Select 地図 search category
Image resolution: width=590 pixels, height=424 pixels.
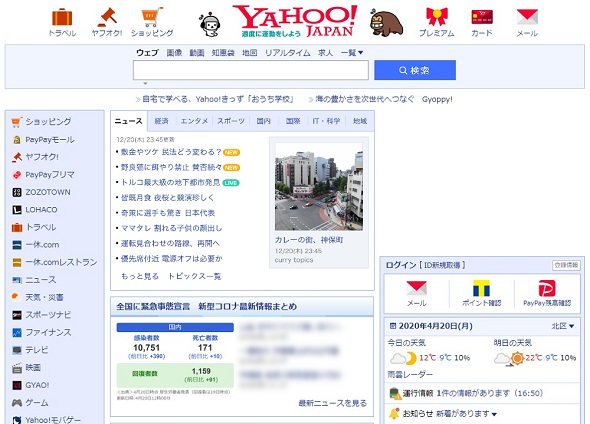[x=249, y=53]
